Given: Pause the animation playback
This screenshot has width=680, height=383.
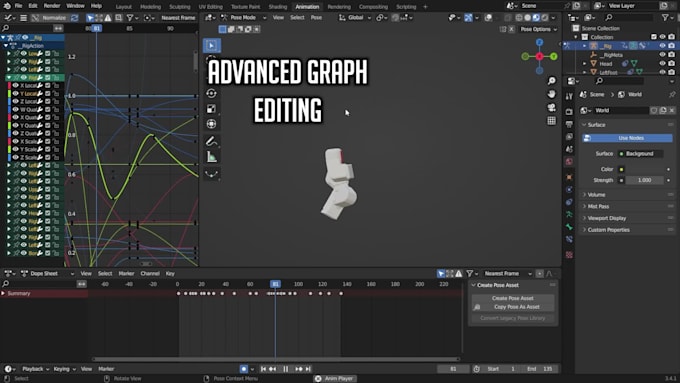Looking at the screenshot, I should (x=285, y=369).
